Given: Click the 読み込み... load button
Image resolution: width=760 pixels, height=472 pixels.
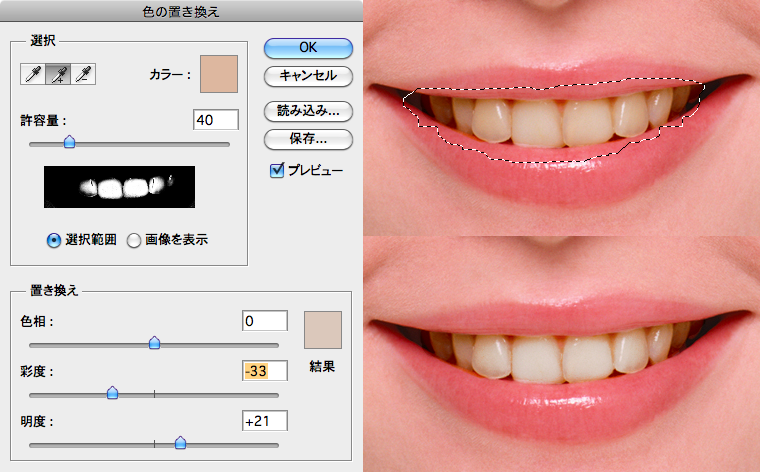Looking at the screenshot, I should click(x=308, y=110).
